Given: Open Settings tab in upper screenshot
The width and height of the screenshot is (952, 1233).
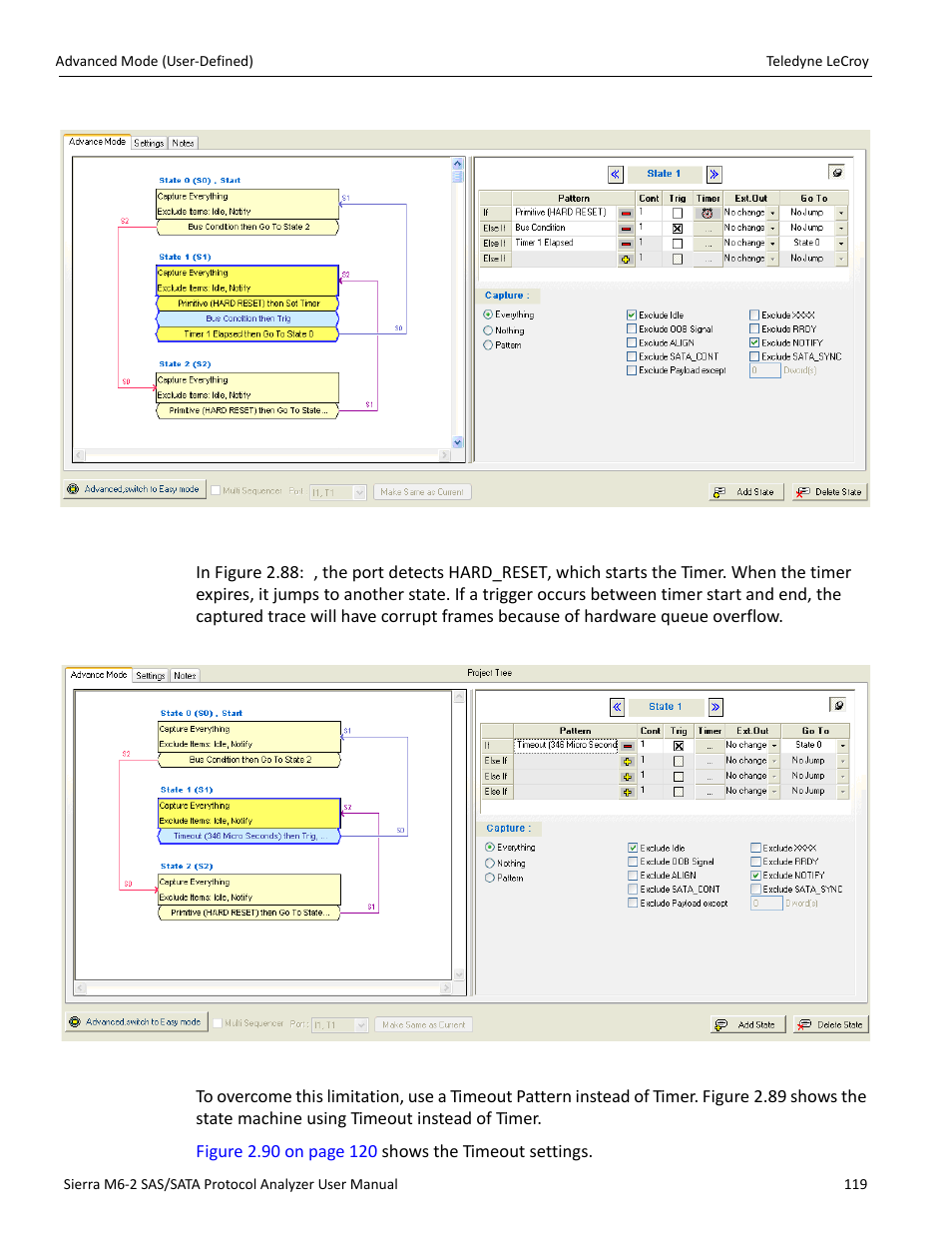Looking at the screenshot, I should tap(149, 143).
